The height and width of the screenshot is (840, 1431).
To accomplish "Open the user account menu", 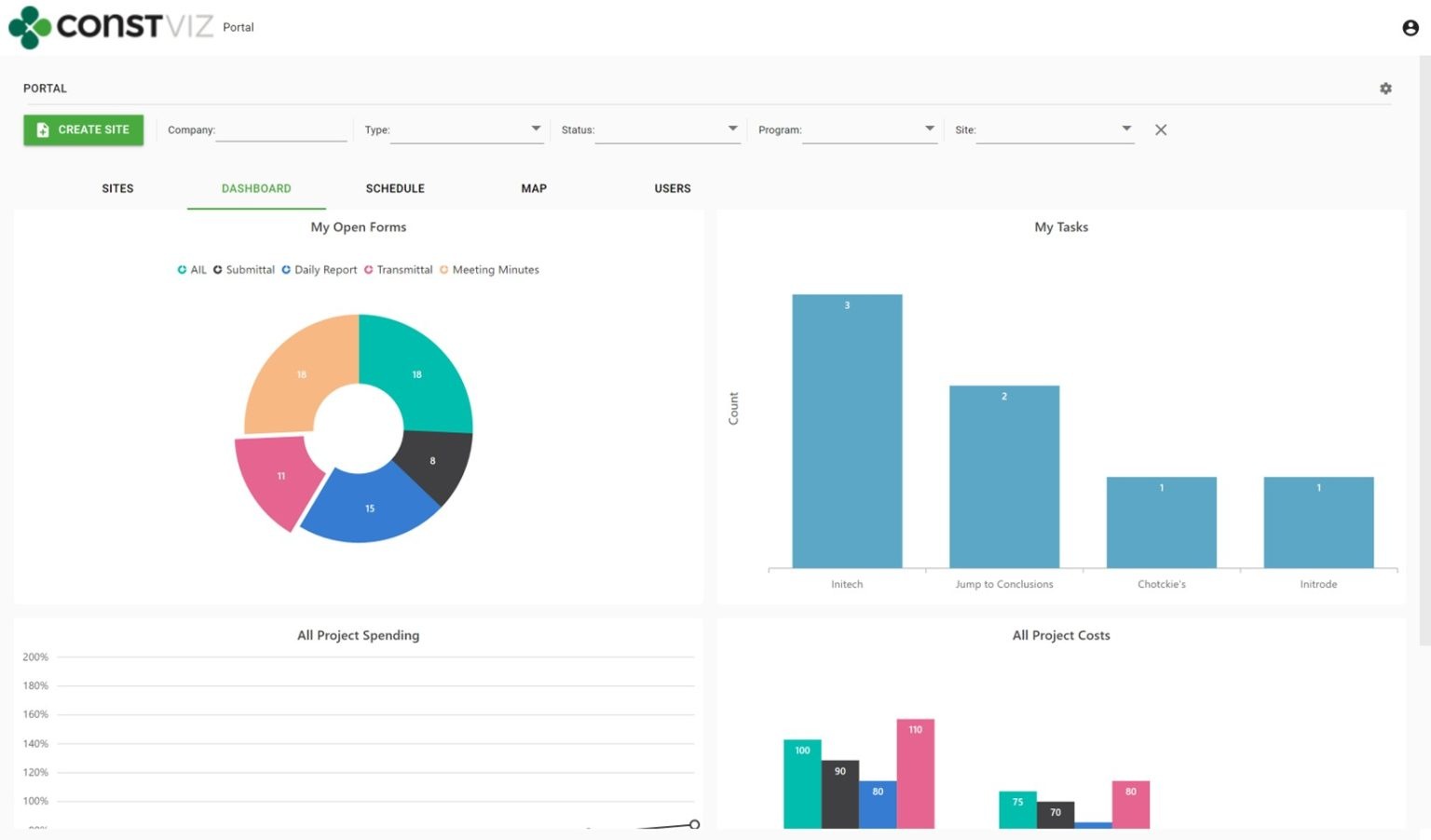I will [x=1410, y=27].
